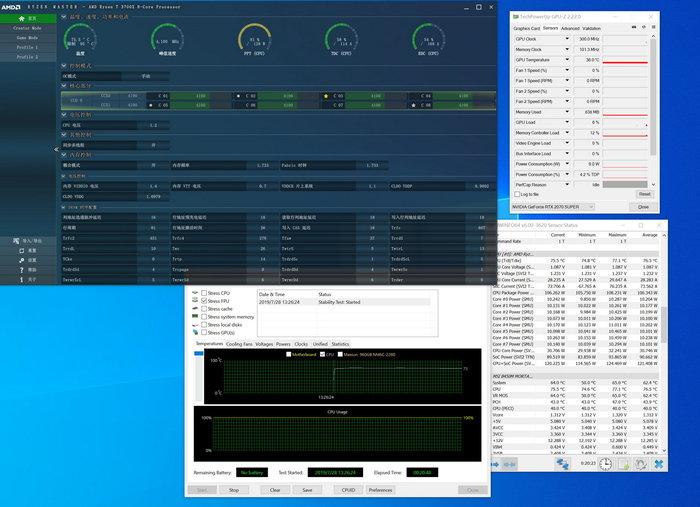
Task: Open the GPU Load sensor dropdown arrow
Action: (567, 122)
